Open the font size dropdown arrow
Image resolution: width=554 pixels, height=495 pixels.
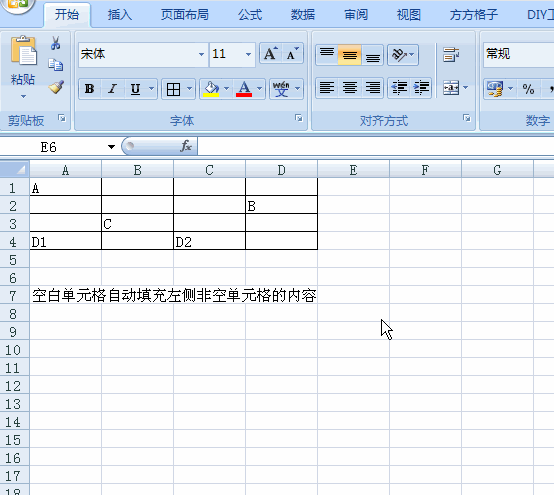click(248, 54)
